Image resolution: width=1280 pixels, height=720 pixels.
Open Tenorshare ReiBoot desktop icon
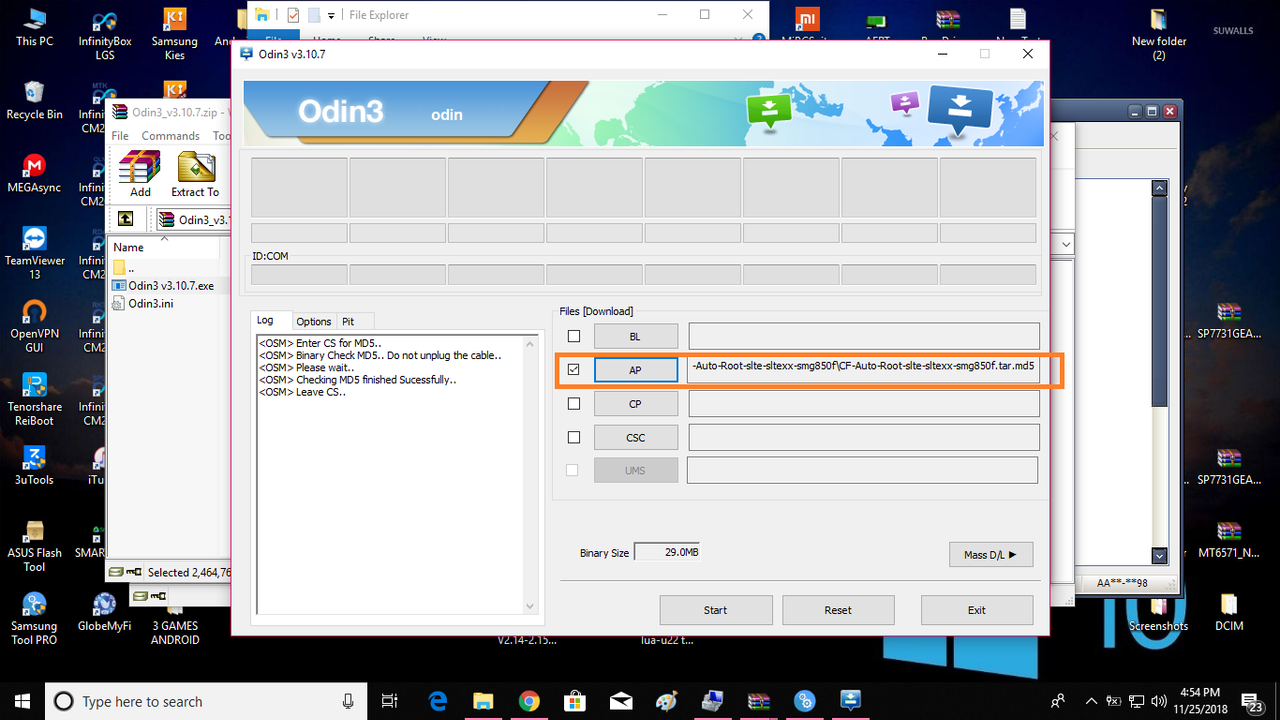pyautogui.click(x=34, y=399)
